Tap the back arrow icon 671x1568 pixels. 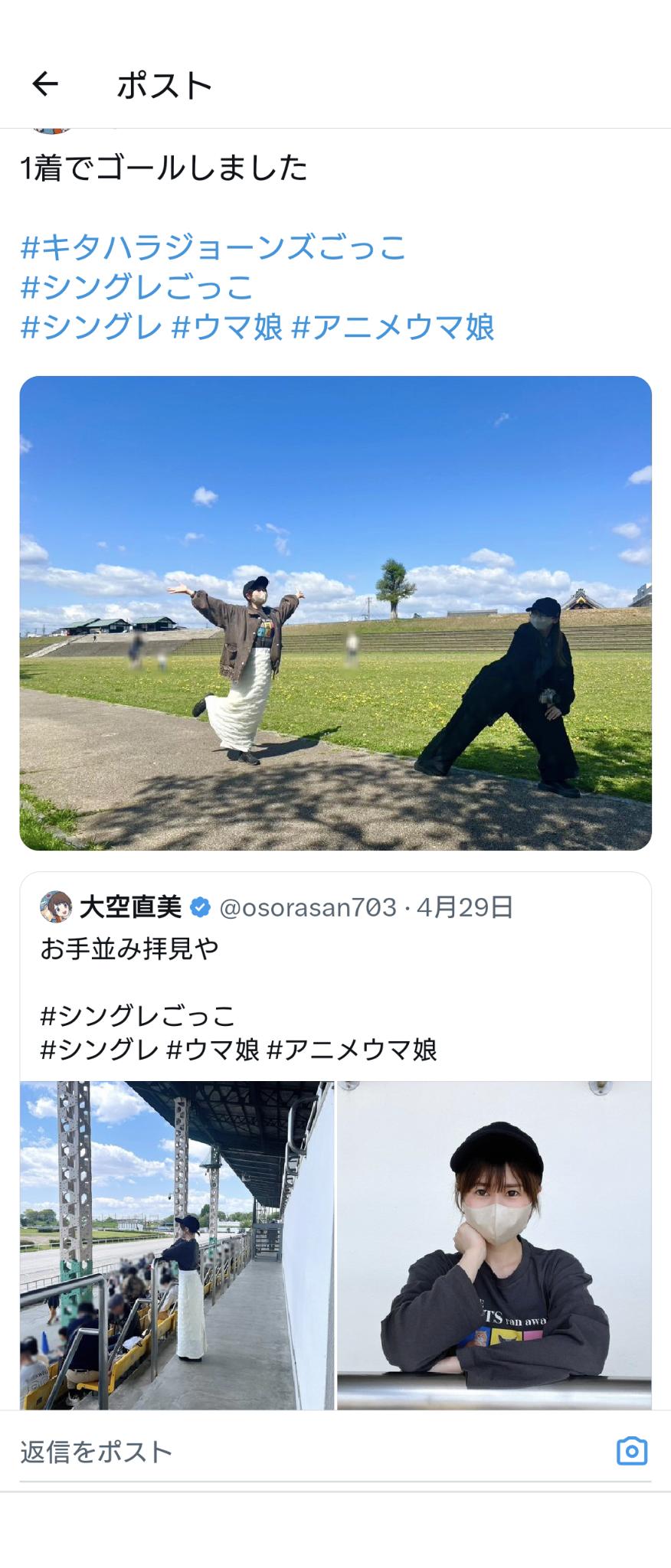(x=45, y=83)
